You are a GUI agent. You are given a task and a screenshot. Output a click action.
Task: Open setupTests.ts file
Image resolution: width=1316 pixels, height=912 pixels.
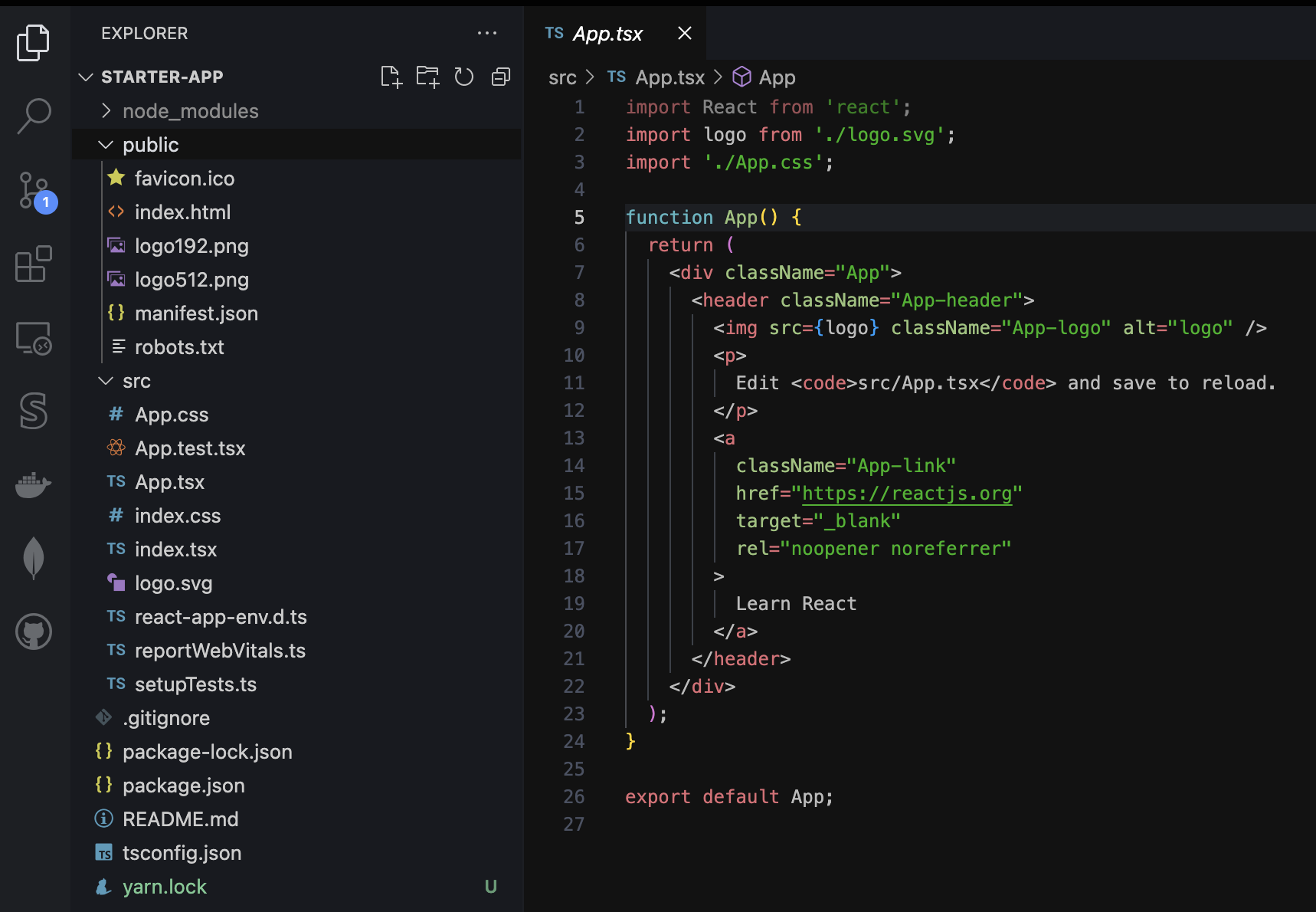click(297, 684)
